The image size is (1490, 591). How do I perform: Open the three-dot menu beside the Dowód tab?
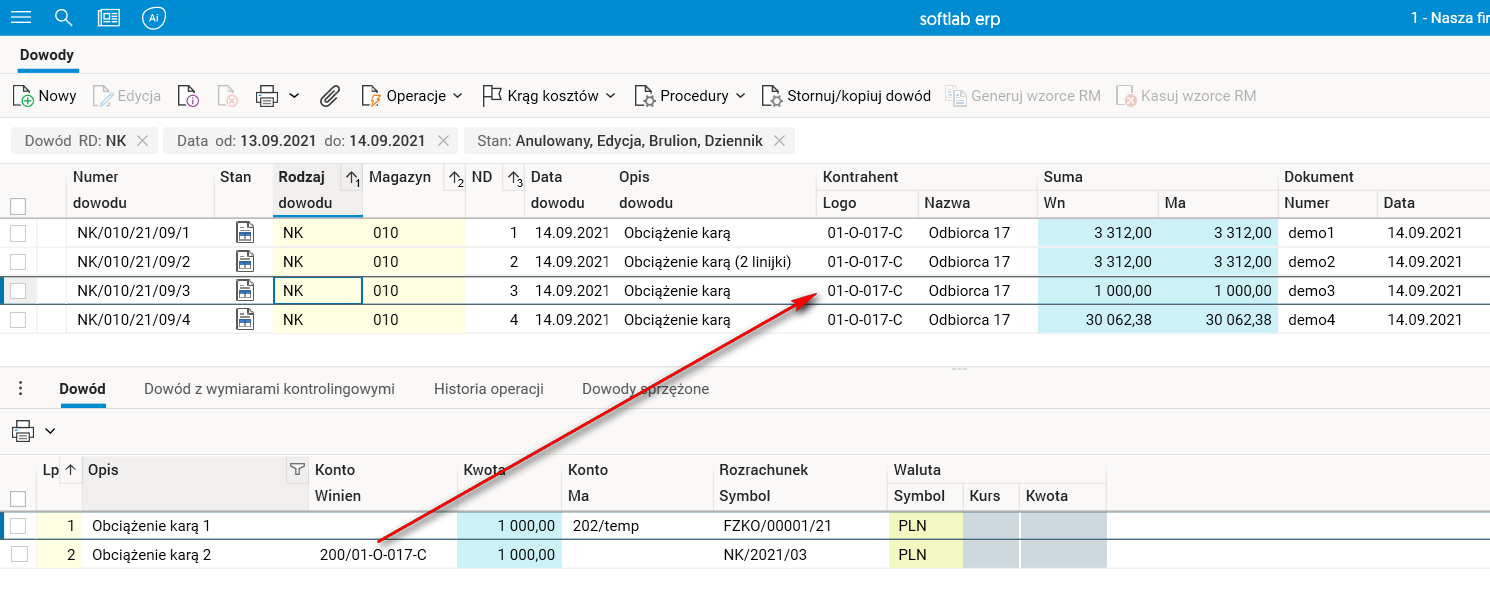point(21,389)
